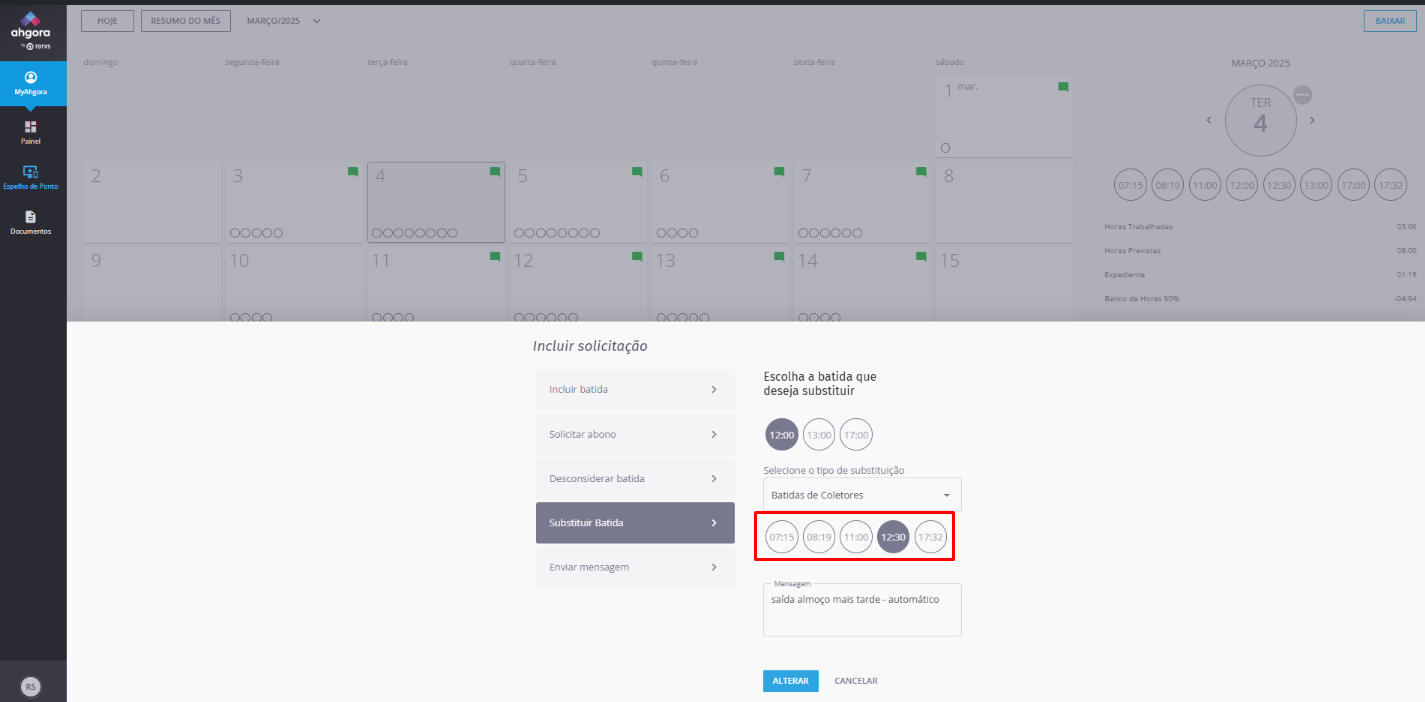Open the MARÇO/2025 month dropdown
The width and height of the screenshot is (1425, 702).
pos(285,20)
